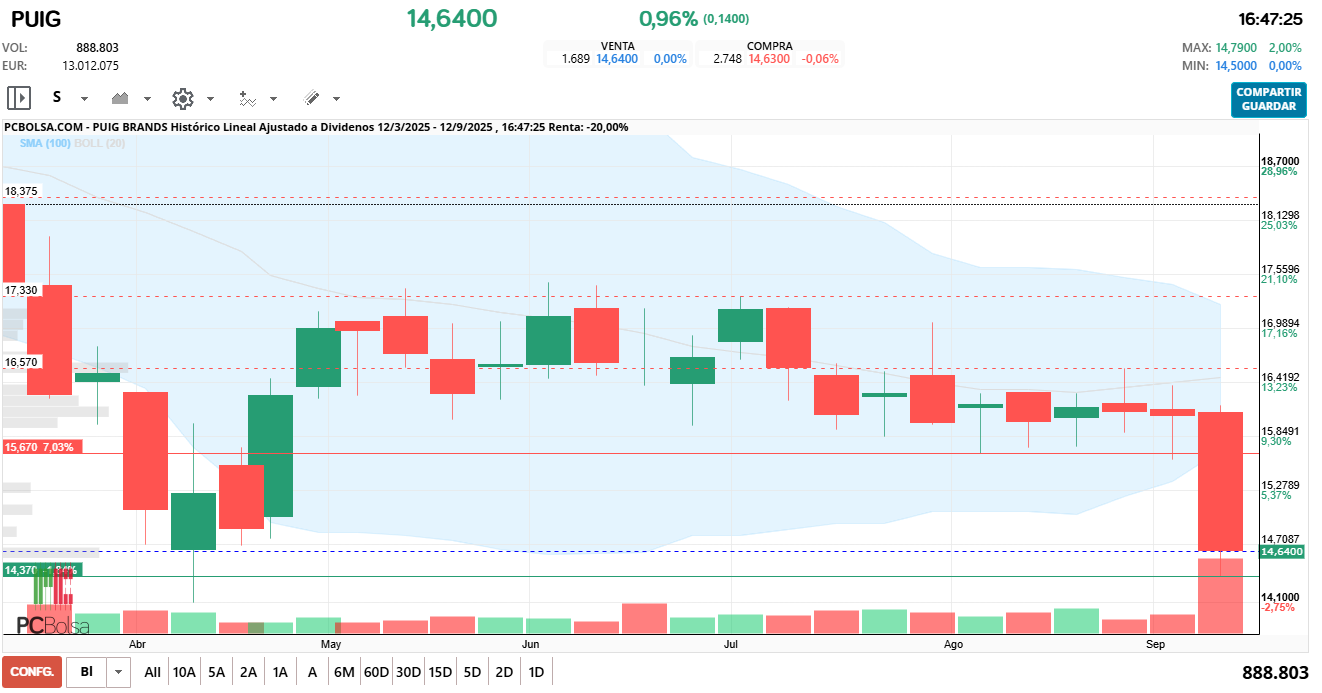The image size is (1322, 693).
Task: Click the chart title PCBOLSA.COM - PUIG BRANDS
Action: [86, 127]
